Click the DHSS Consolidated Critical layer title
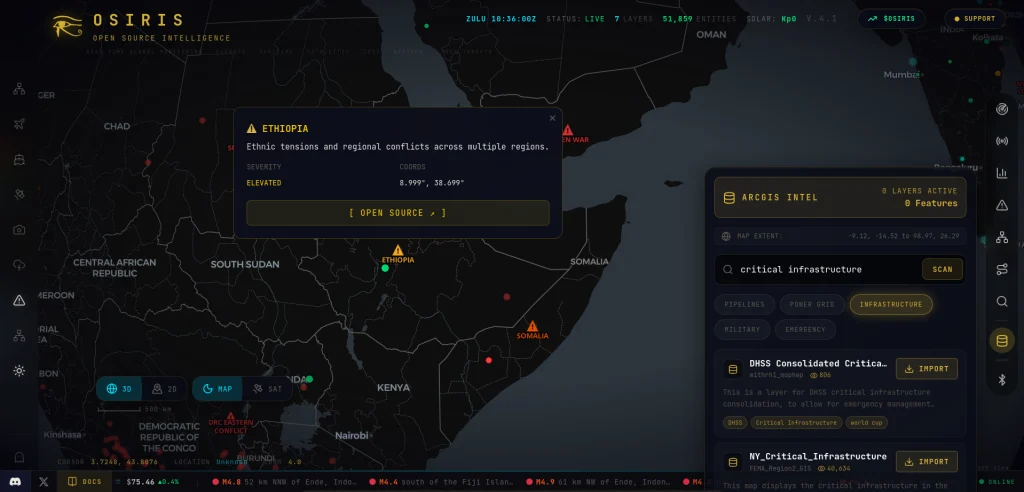 [818, 363]
